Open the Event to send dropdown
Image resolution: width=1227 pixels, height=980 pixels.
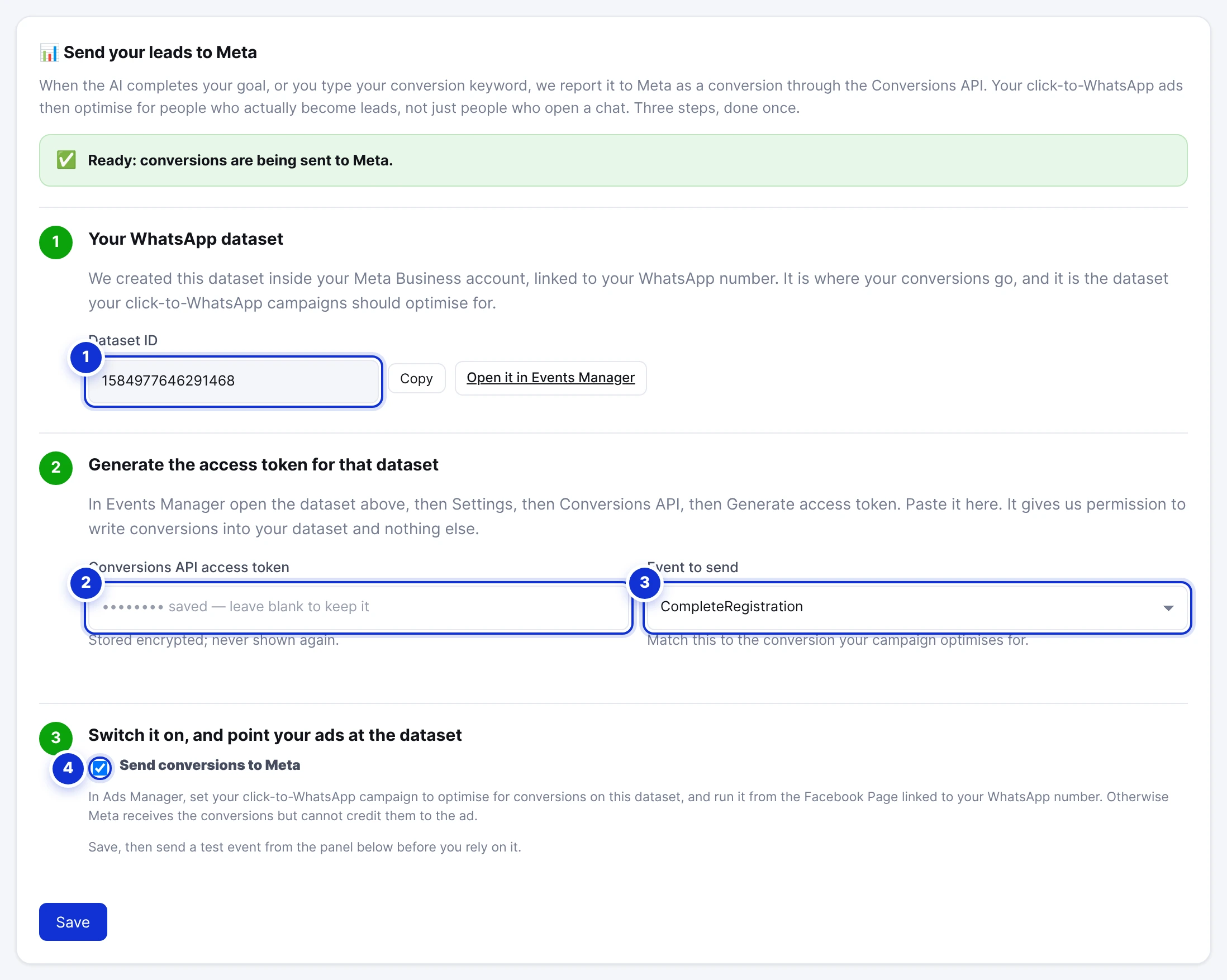tap(917, 607)
